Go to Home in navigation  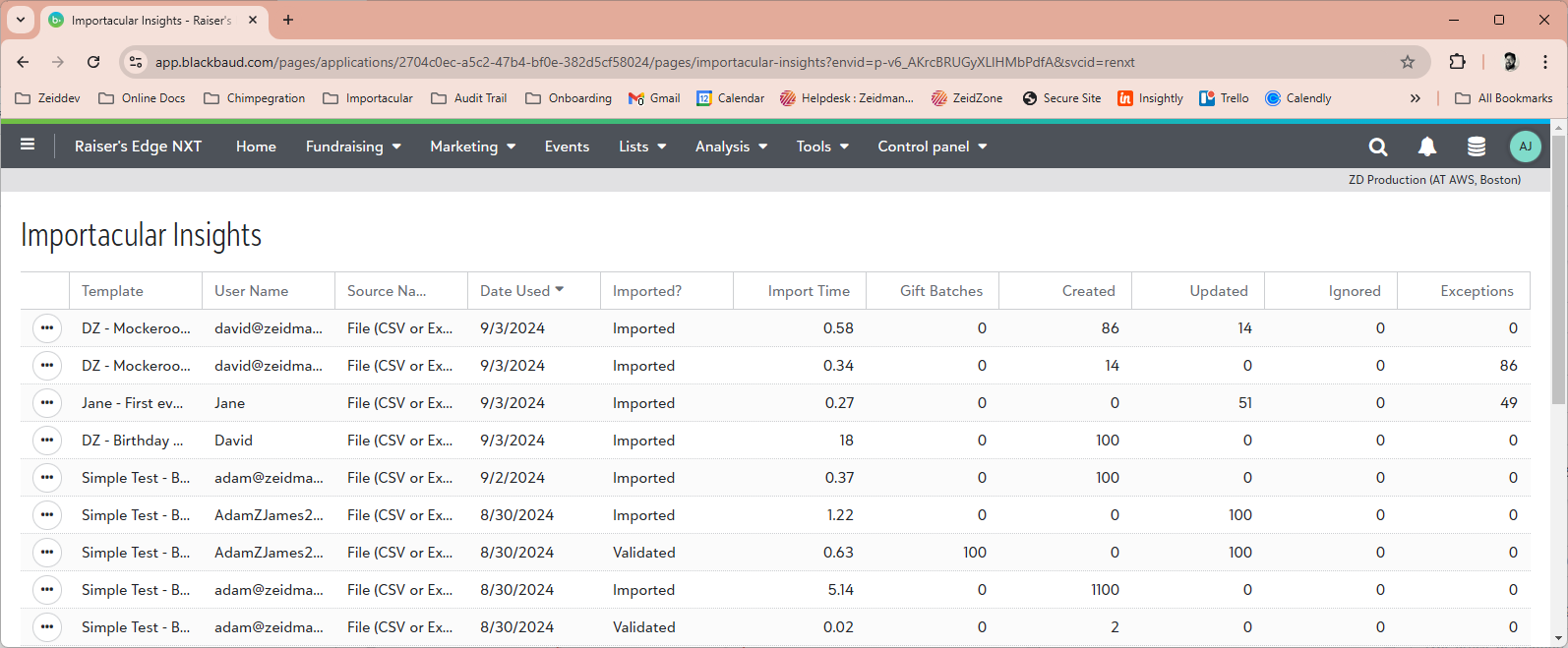[256, 147]
